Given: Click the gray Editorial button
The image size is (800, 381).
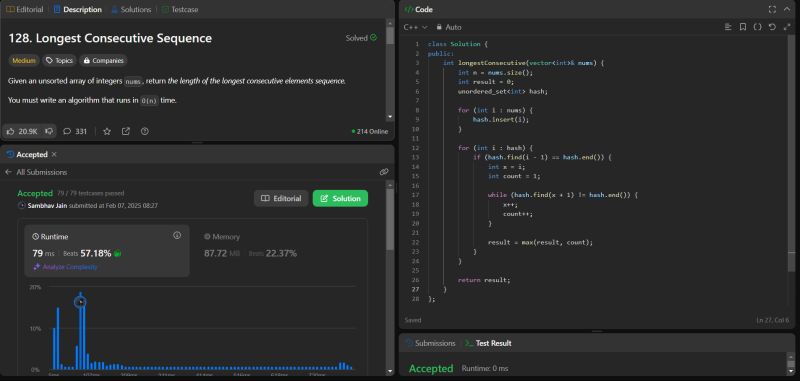Looking at the screenshot, I should (x=281, y=198).
